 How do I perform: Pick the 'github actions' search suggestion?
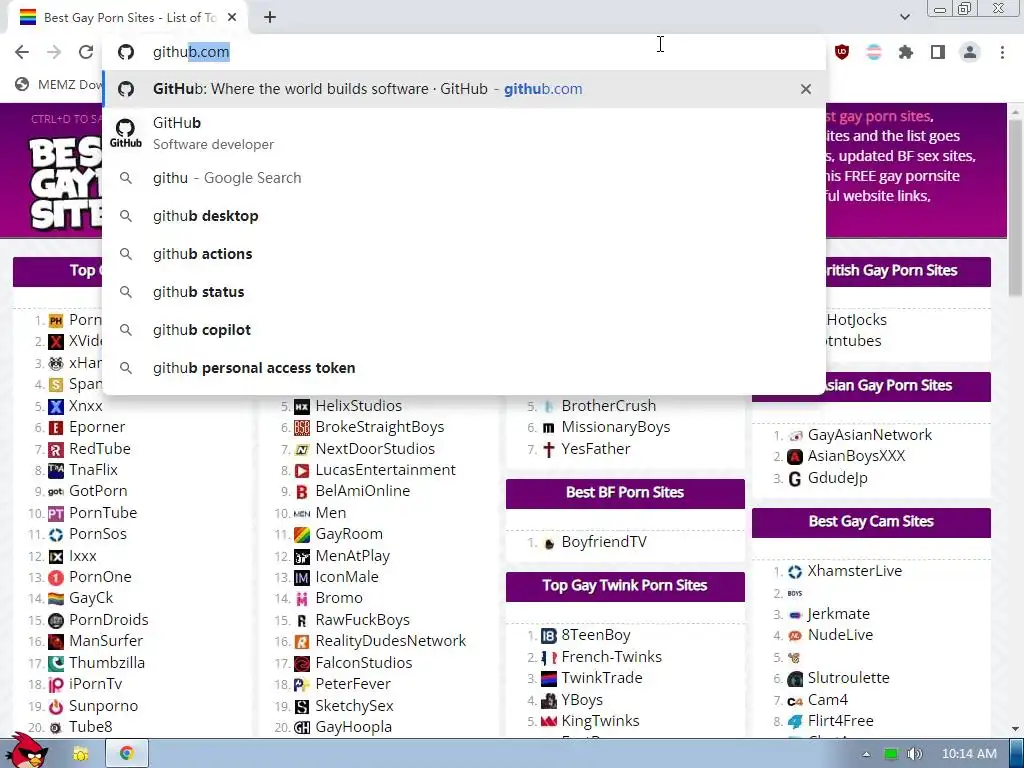(x=464, y=253)
